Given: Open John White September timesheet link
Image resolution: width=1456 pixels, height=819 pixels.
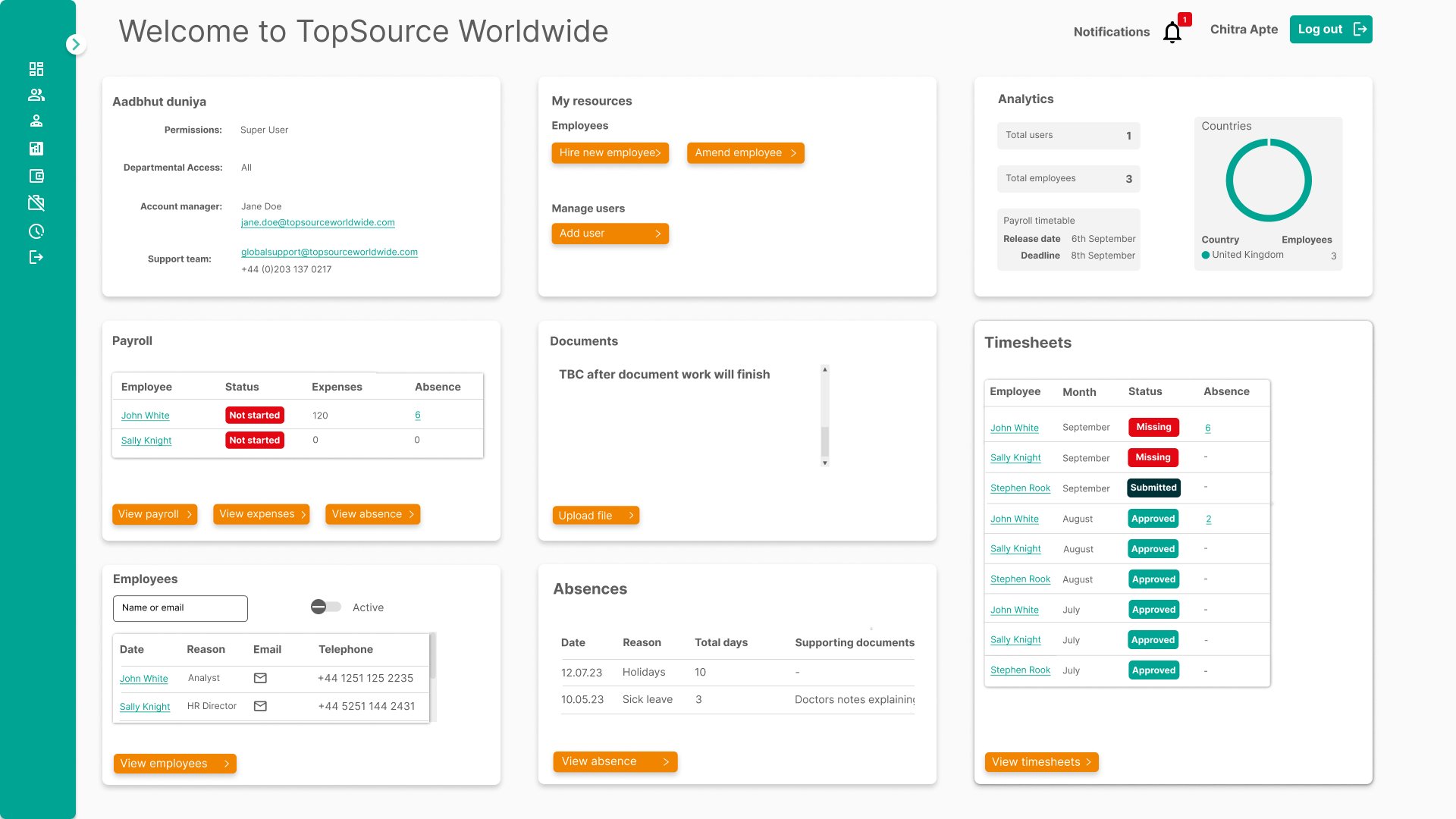Looking at the screenshot, I should point(1015,428).
